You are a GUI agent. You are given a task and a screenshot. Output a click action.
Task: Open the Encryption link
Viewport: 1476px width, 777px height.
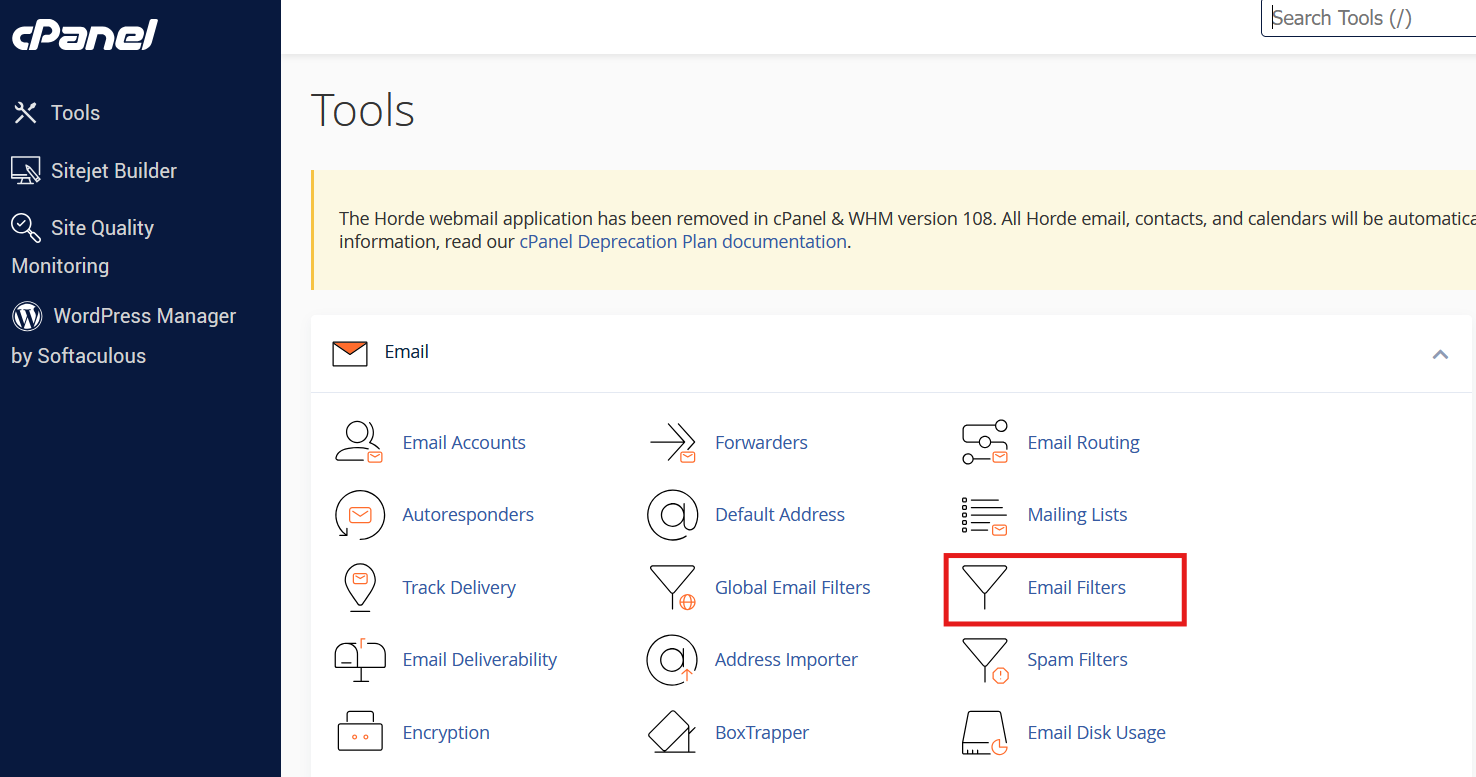click(446, 733)
